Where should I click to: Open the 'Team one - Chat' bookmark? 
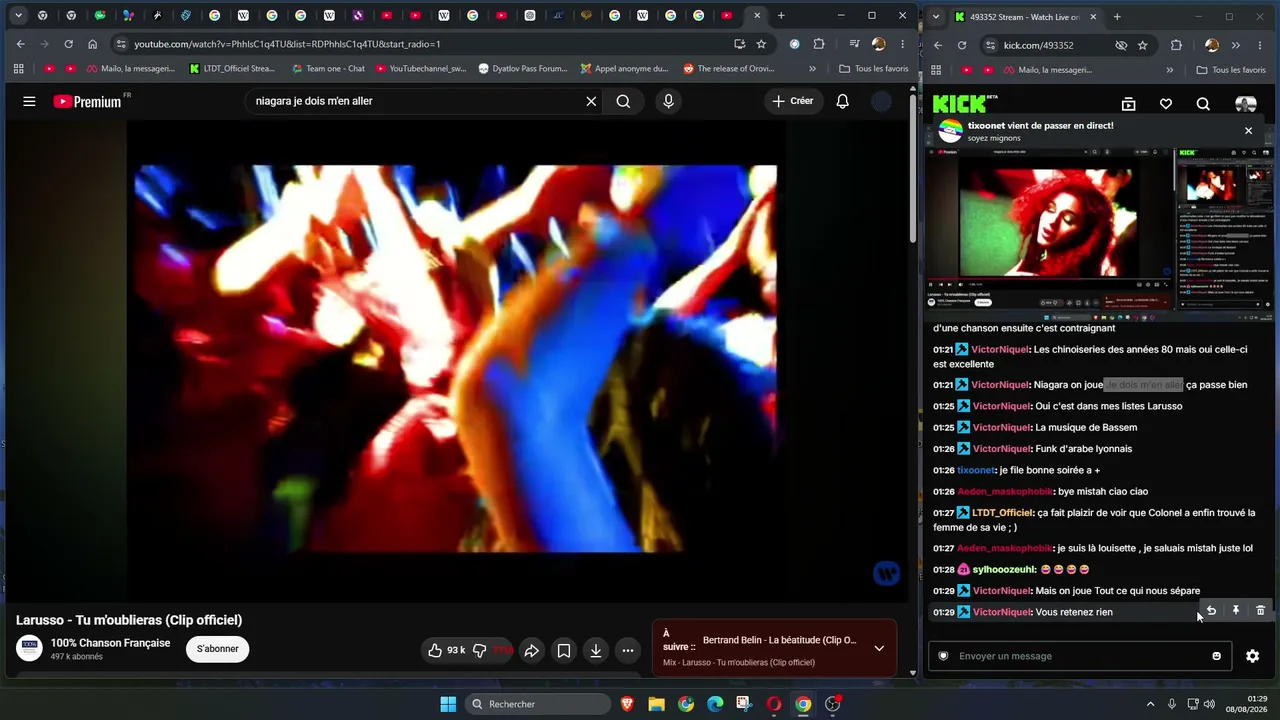(x=328, y=69)
